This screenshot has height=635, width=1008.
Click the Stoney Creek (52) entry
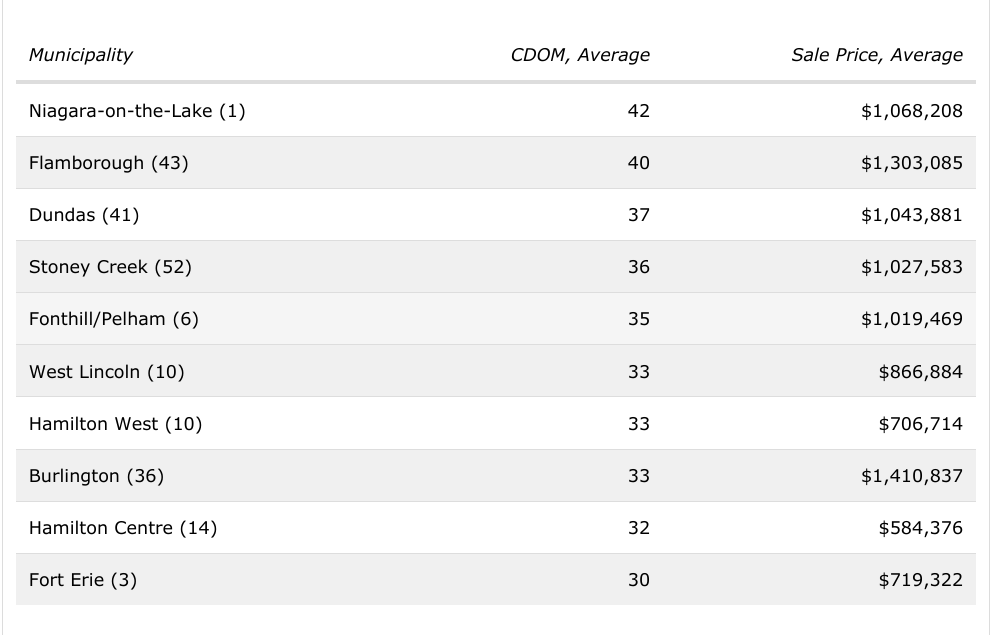pos(110,267)
